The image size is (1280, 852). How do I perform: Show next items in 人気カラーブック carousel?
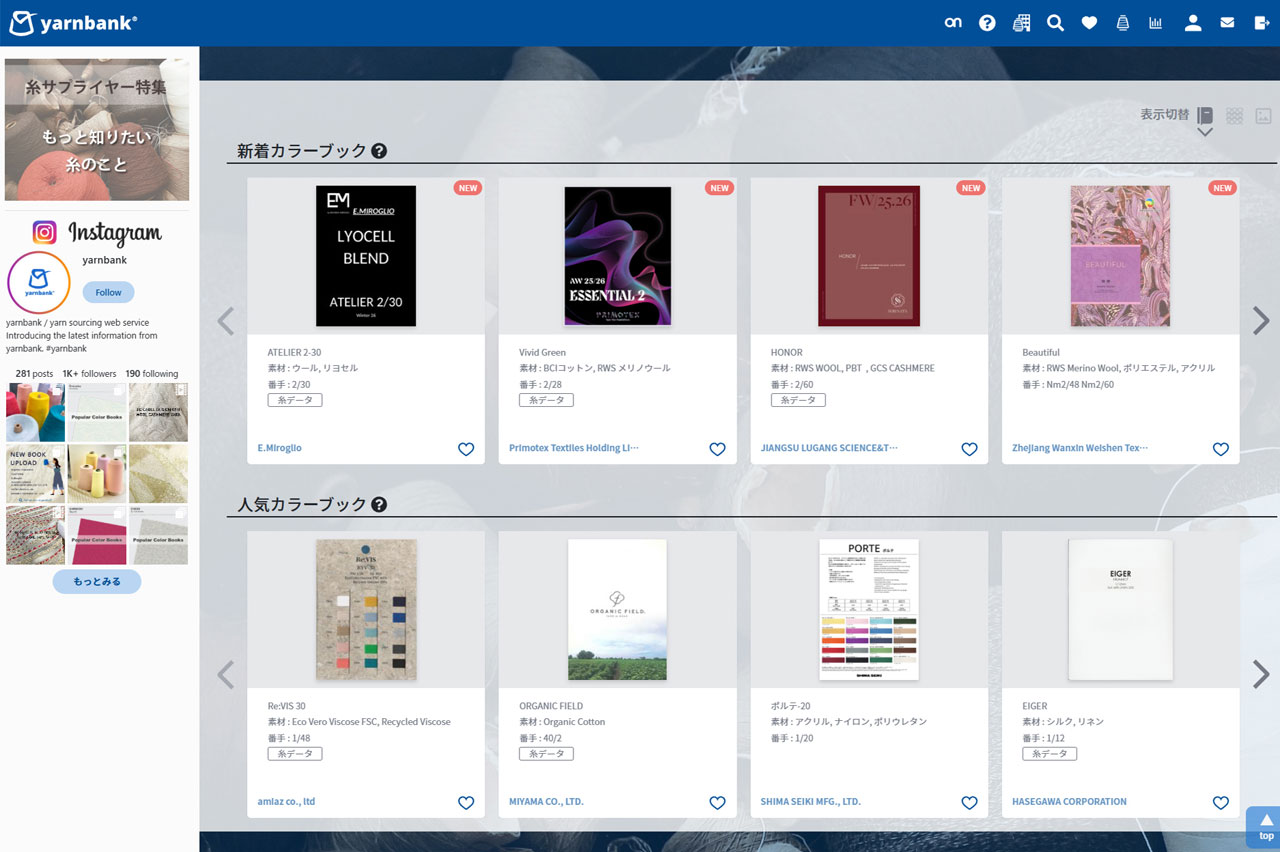point(1261,674)
